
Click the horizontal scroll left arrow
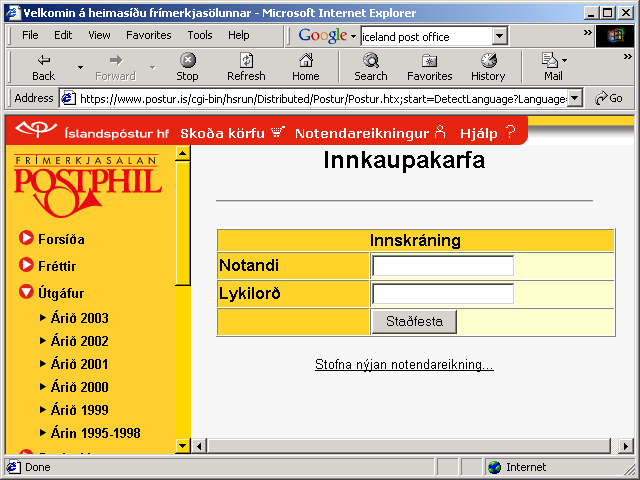(x=199, y=446)
